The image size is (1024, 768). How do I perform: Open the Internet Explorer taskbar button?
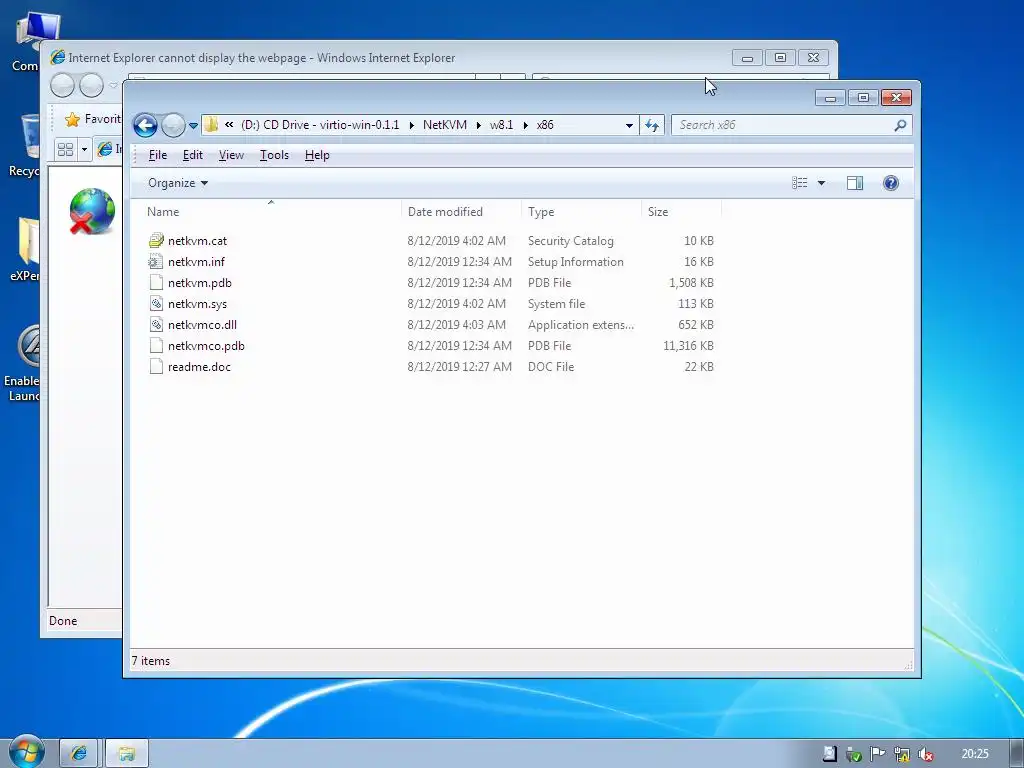pos(78,754)
